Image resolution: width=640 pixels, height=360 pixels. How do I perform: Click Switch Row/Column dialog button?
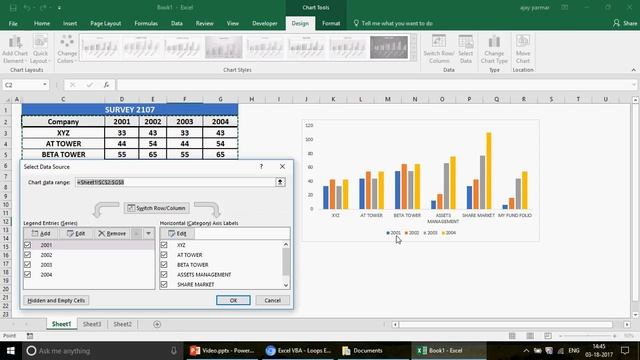pyautogui.click(x=157, y=208)
